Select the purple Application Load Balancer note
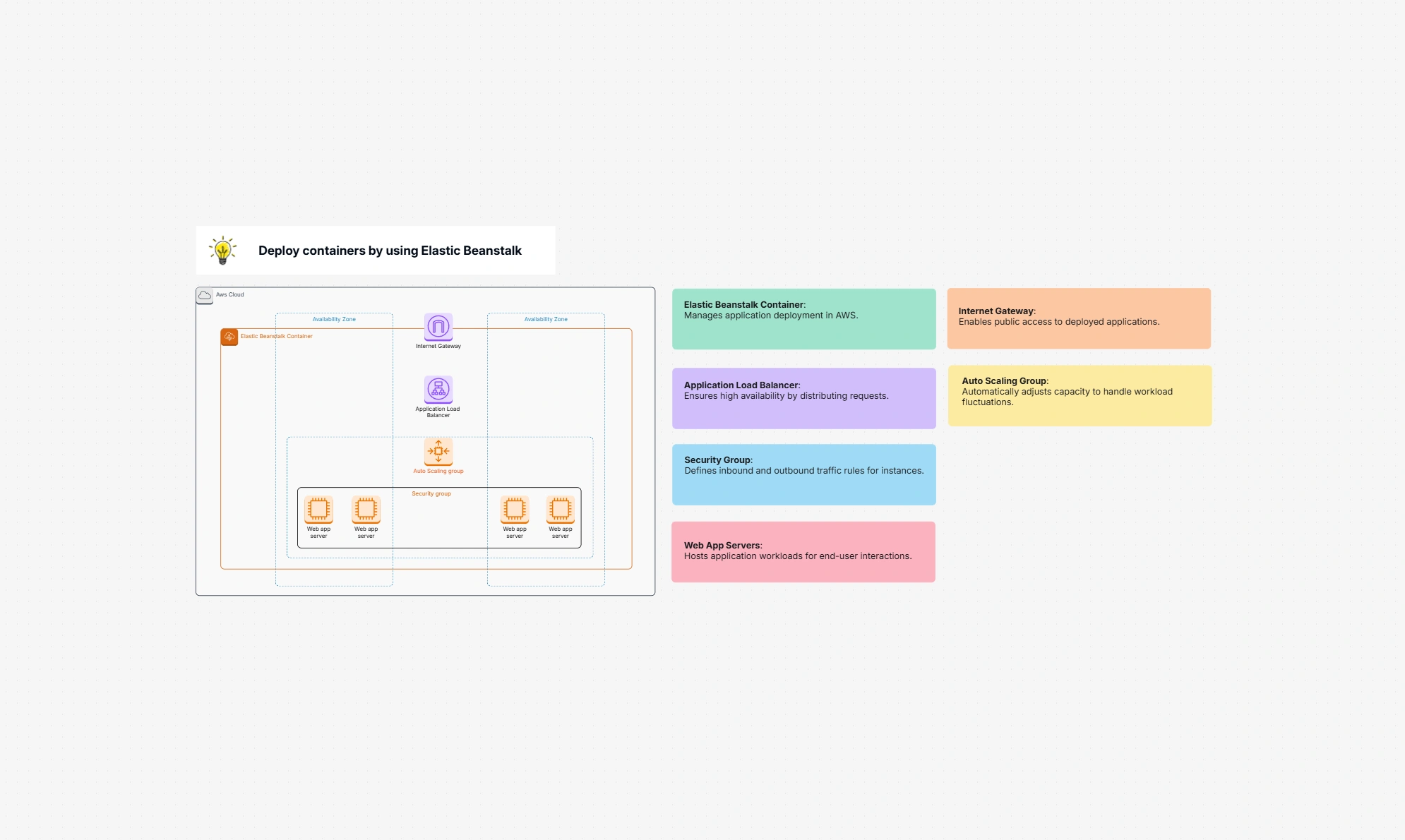 point(804,398)
